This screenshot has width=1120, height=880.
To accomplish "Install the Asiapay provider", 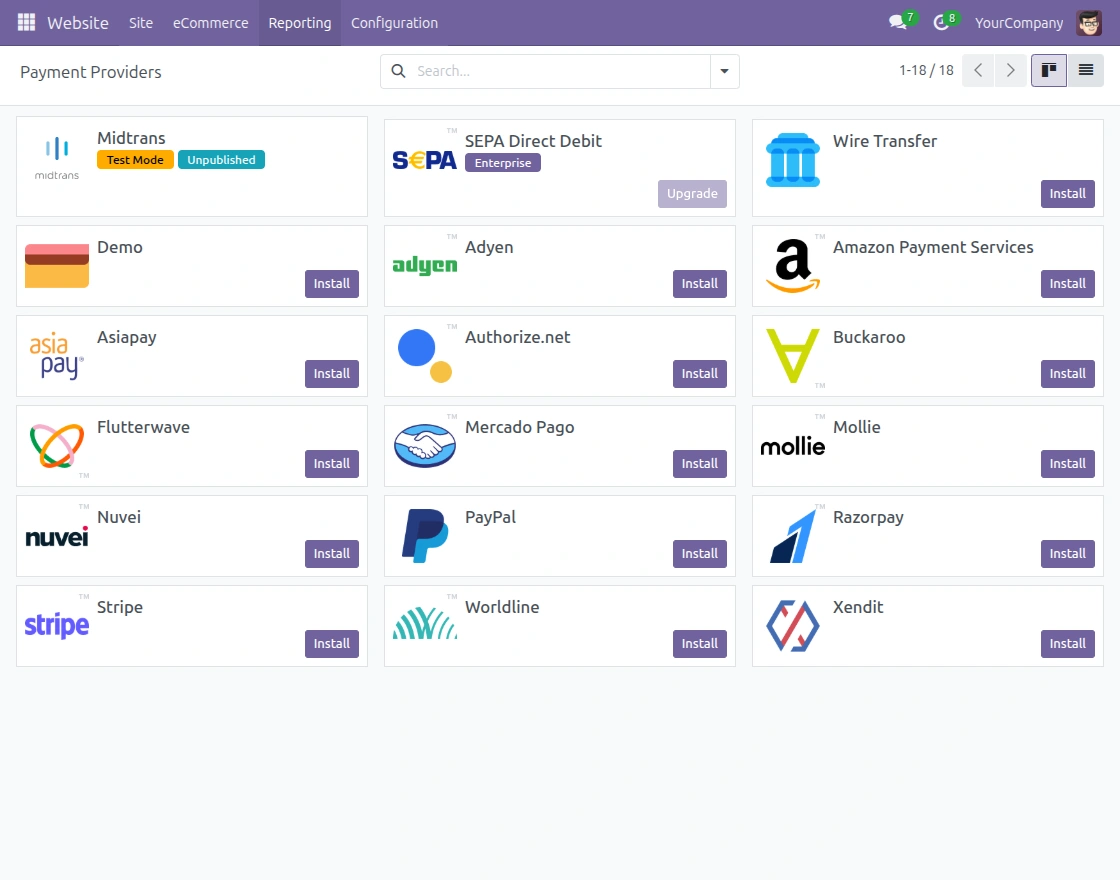I will 331,374.
